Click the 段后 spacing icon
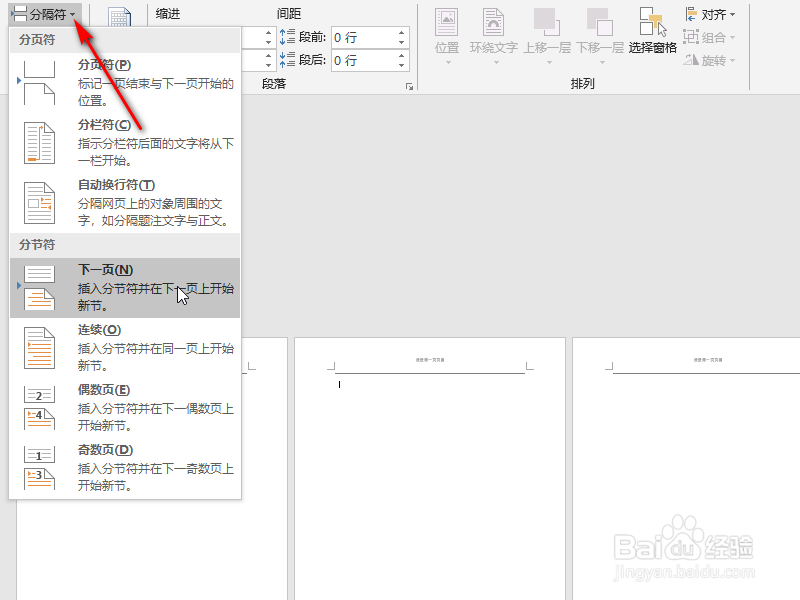Viewport: 800px width, 600px height. click(287, 60)
